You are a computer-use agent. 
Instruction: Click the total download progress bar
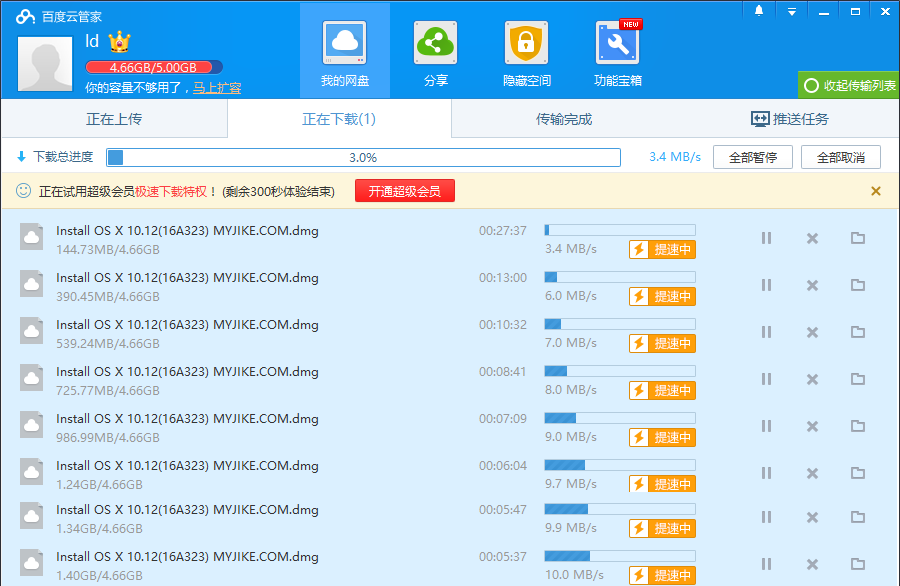coord(363,157)
